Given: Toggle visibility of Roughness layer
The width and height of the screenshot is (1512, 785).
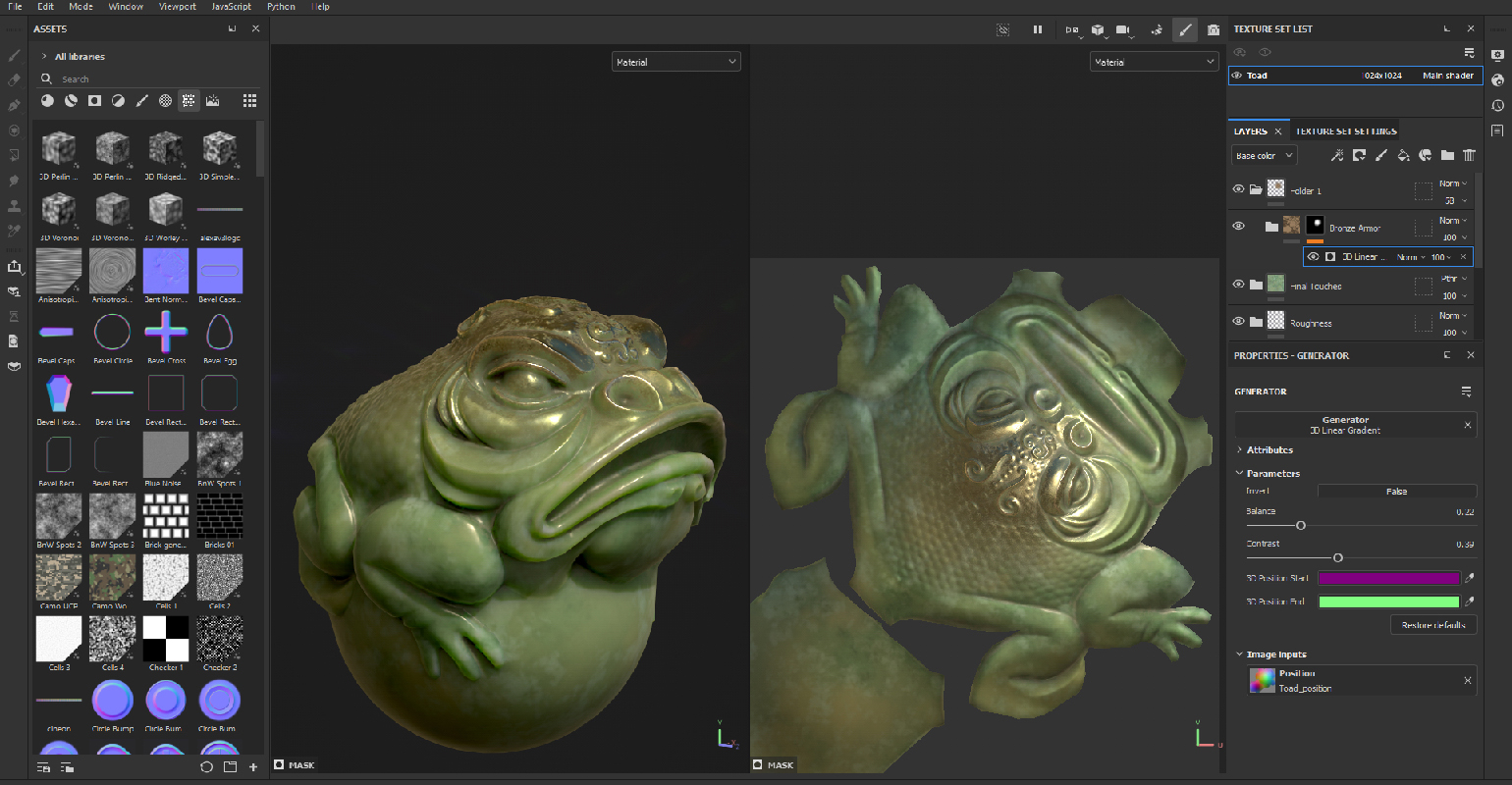Looking at the screenshot, I should click(x=1238, y=321).
